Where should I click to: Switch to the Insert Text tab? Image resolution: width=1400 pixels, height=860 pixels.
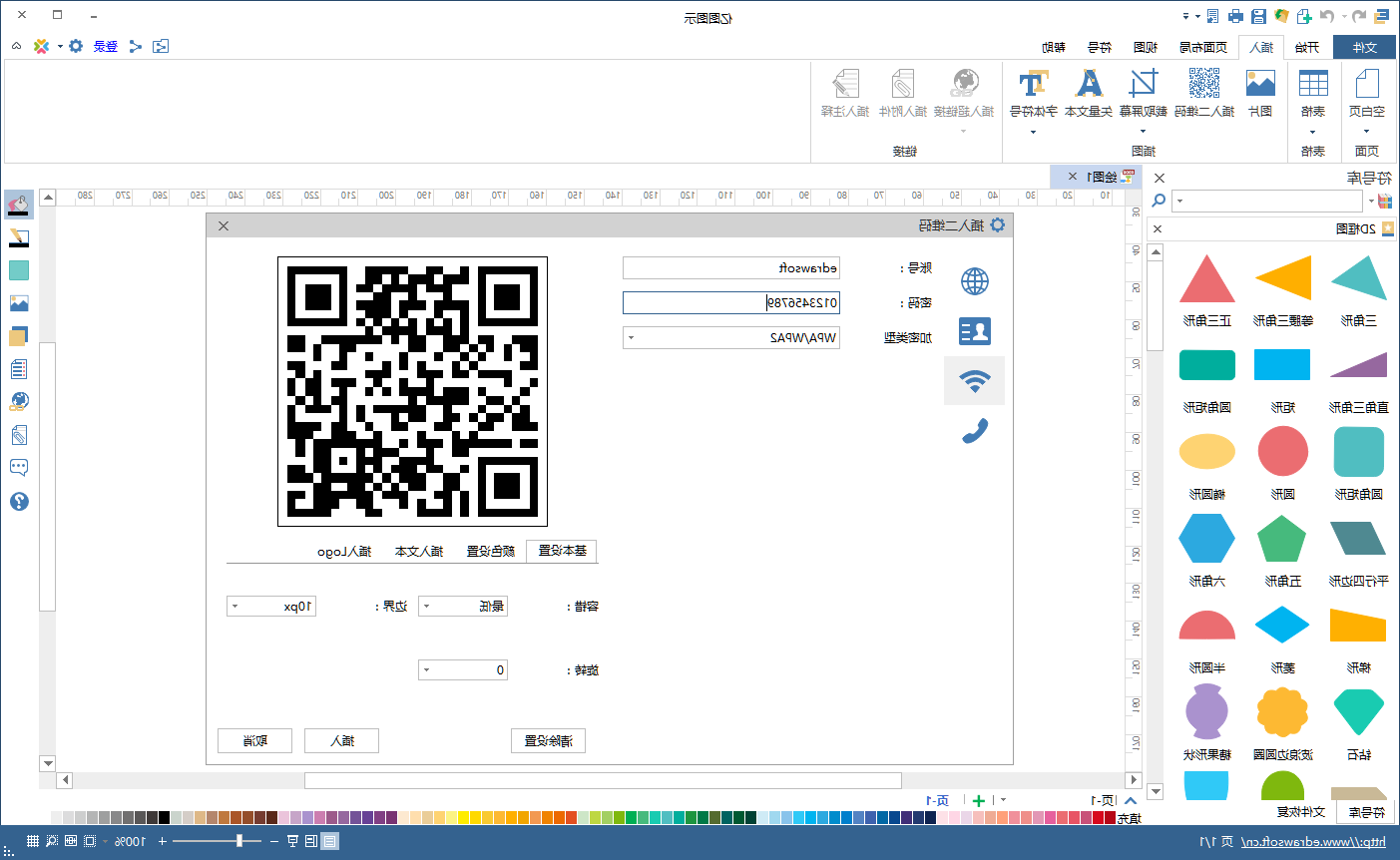coord(419,551)
